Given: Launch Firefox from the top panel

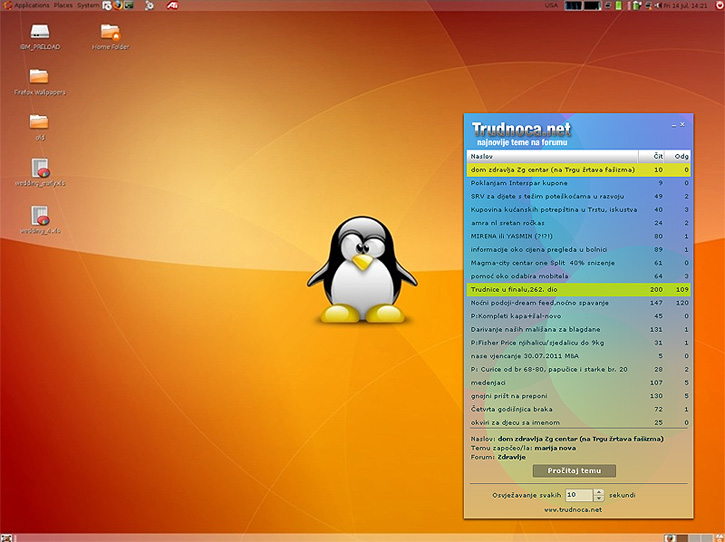Looking at the screenshot, I should click(x=118, y=6).
